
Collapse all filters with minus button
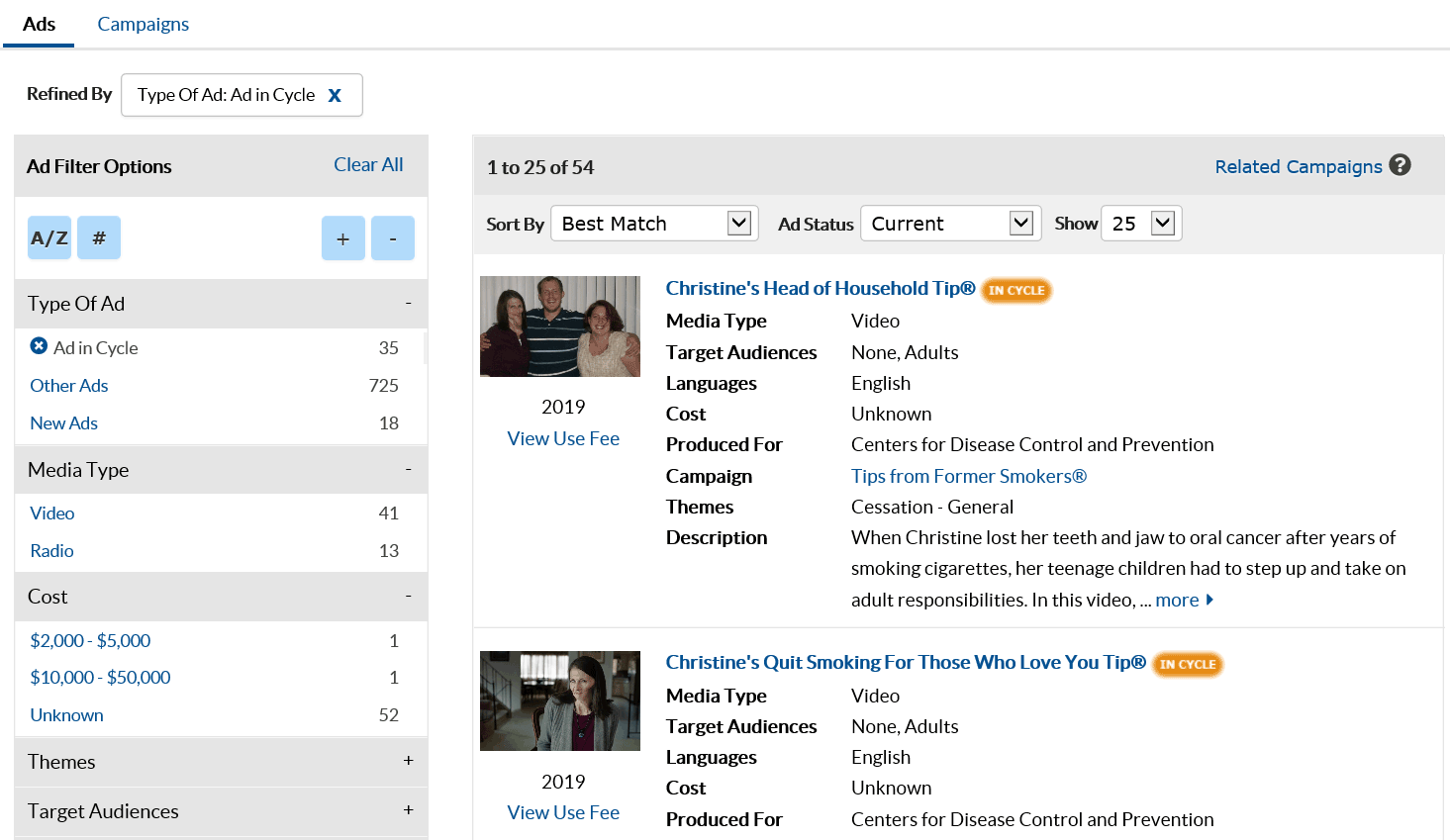(x=392, y=238)
